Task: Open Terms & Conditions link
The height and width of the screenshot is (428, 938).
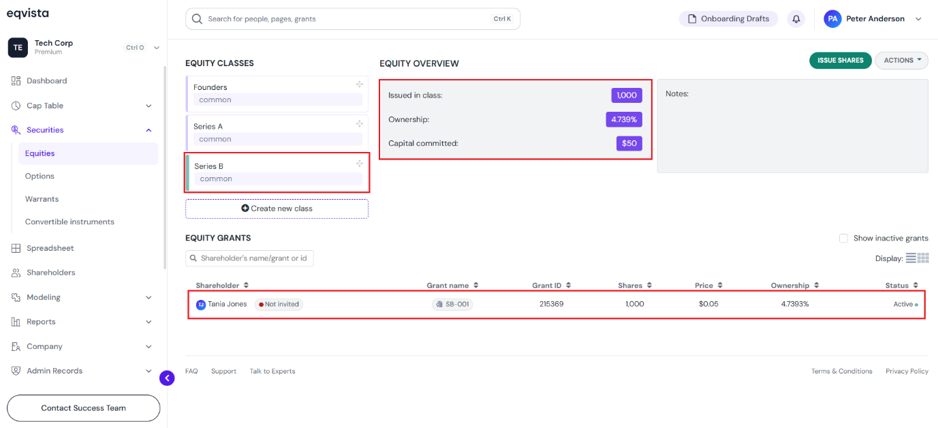Action: (842, 372)
